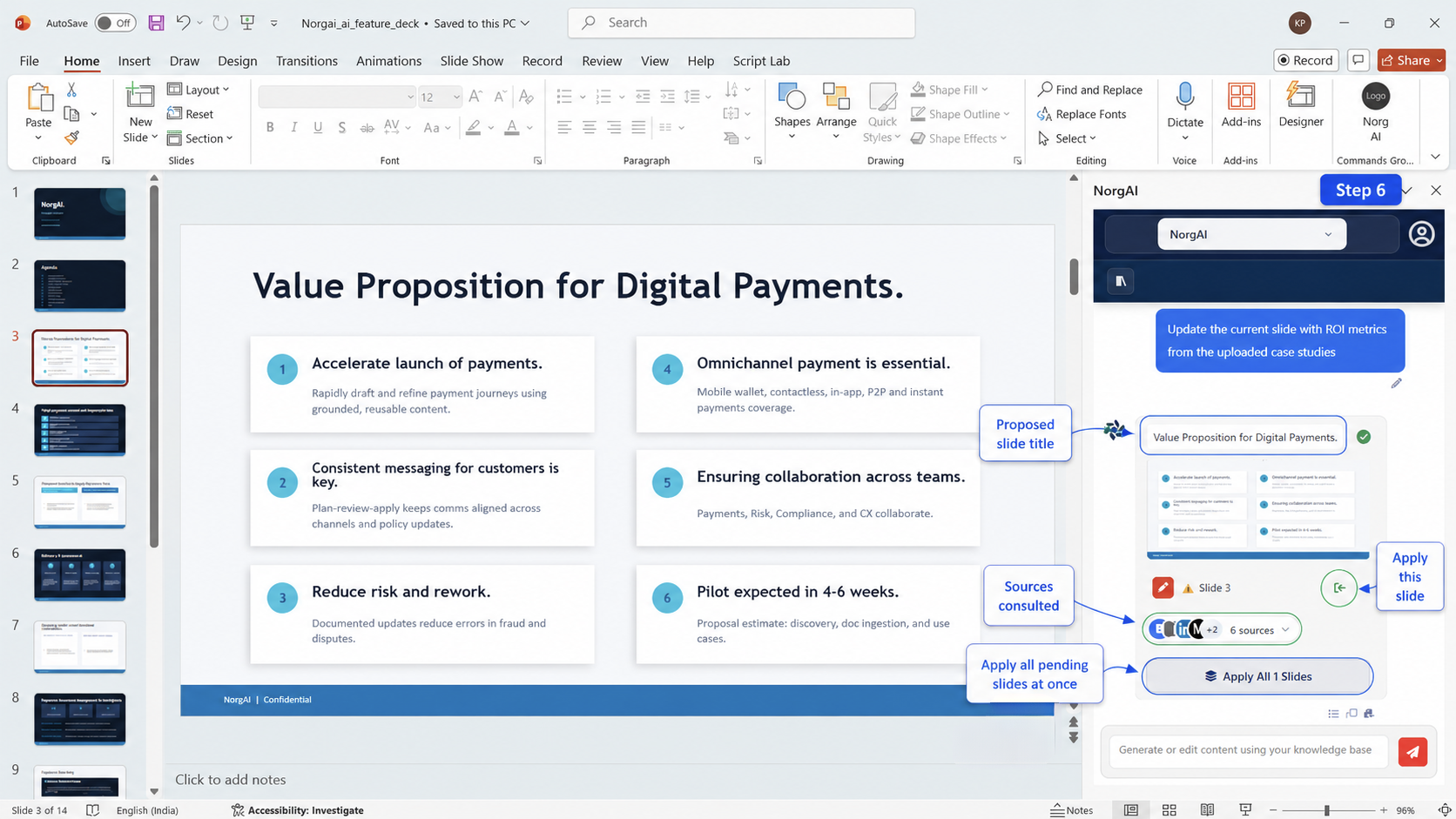Viewport: 1456px width, 819px height.
Task: Launch the Designer pane
Action: pyautogui.click(x=1301, y=106)
